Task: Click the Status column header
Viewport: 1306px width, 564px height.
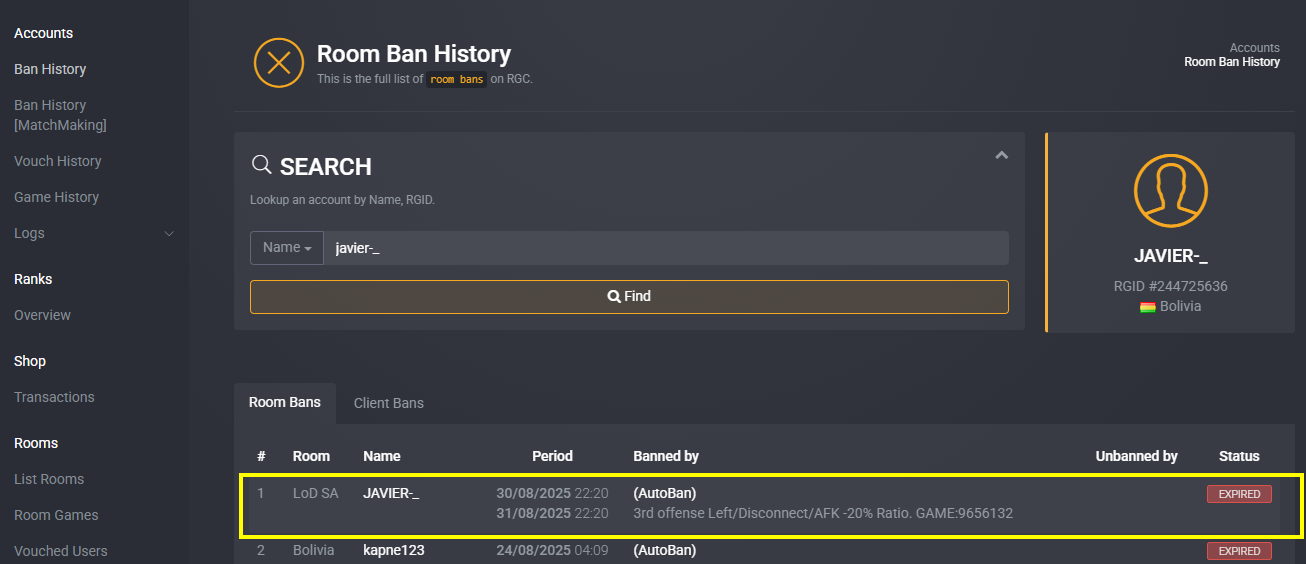Action: (x=1239, y=456)
